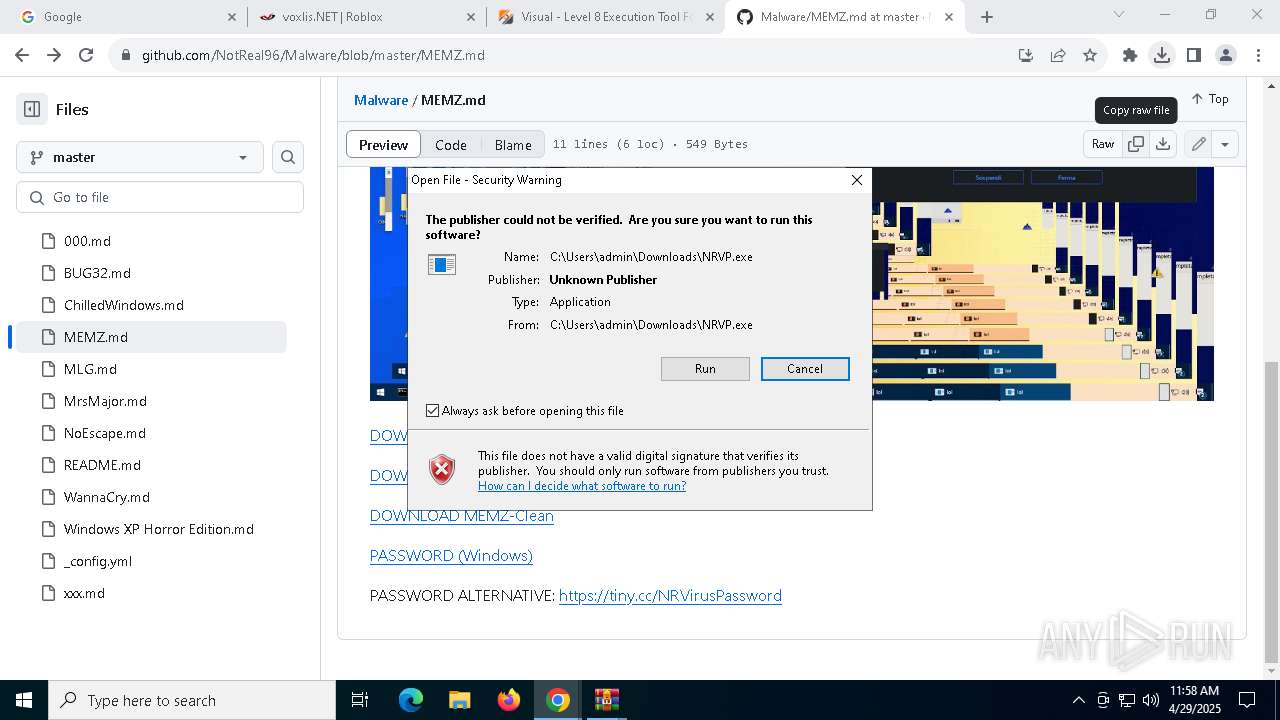Viewport: 1280px width, 720px height.
Task: Open WannaCry.md in file tree
Action: pos(107,497)
